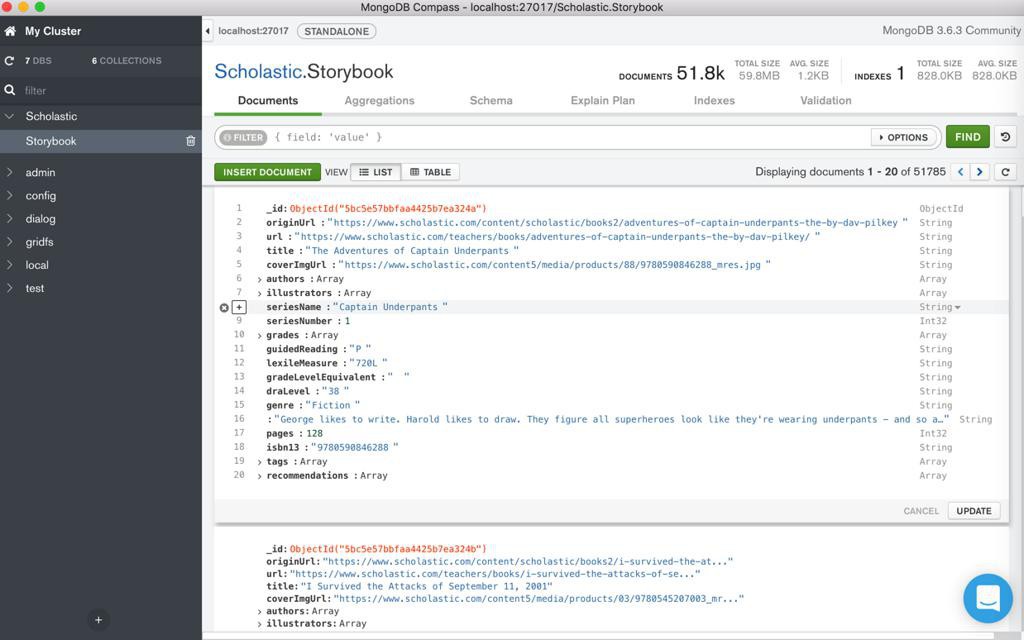Expand the recommendations array field

coord(259,476)
